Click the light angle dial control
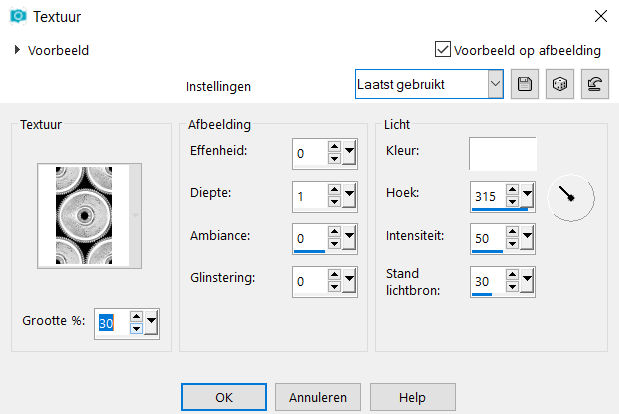This screenshot has height=414, width=619. pos(571,198)
